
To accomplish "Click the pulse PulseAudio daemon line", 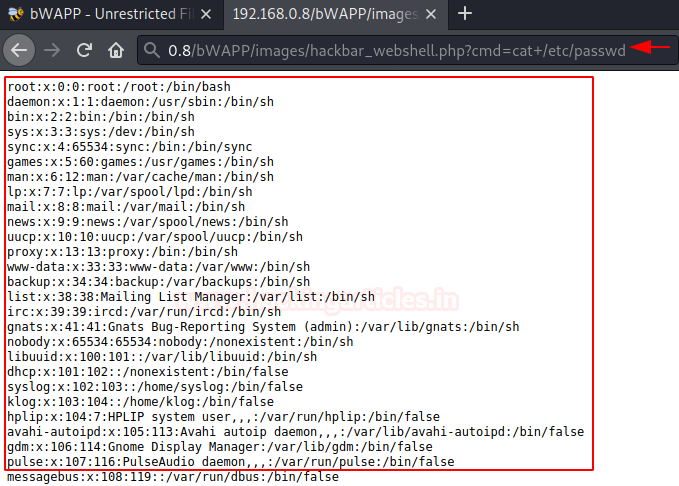I will 231,462.
